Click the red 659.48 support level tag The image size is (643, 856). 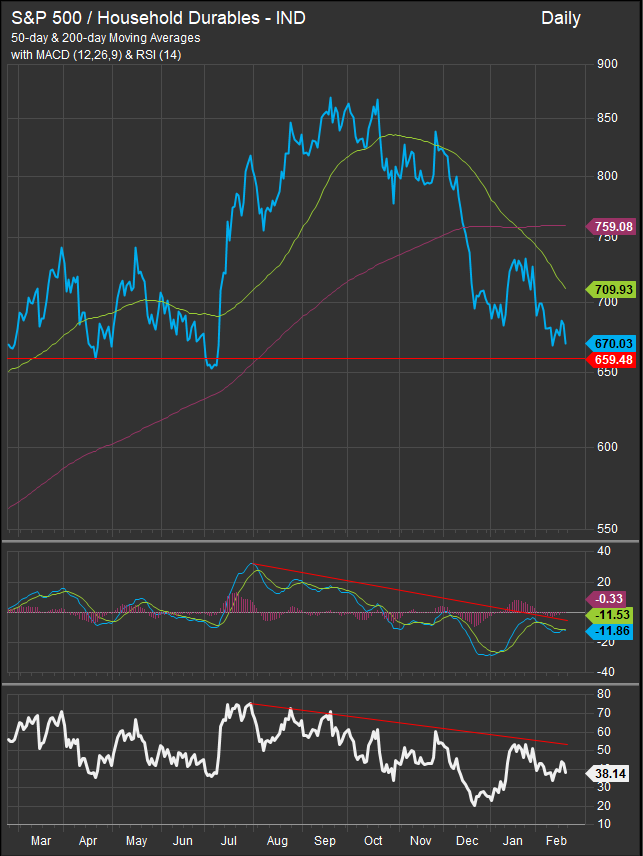pos(611,360)
